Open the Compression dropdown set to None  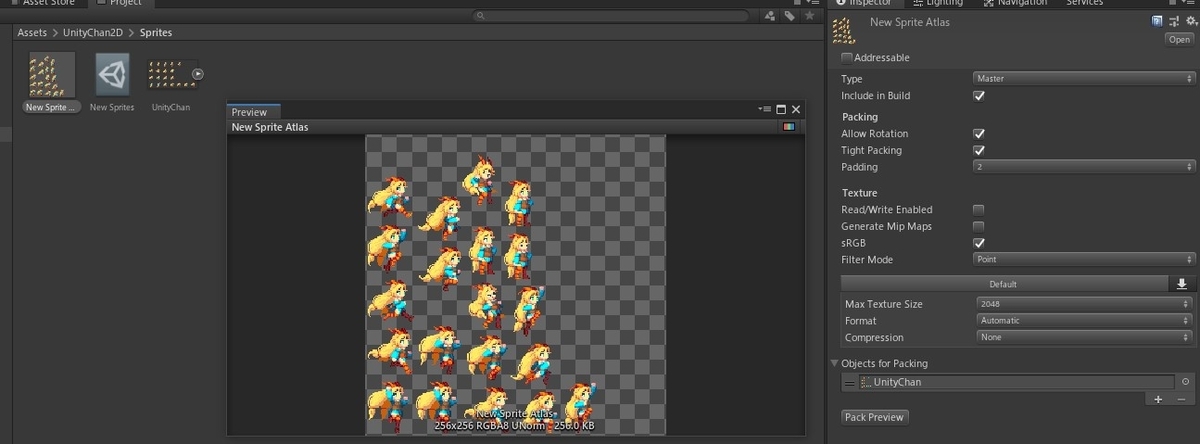tap(1085, 337)
